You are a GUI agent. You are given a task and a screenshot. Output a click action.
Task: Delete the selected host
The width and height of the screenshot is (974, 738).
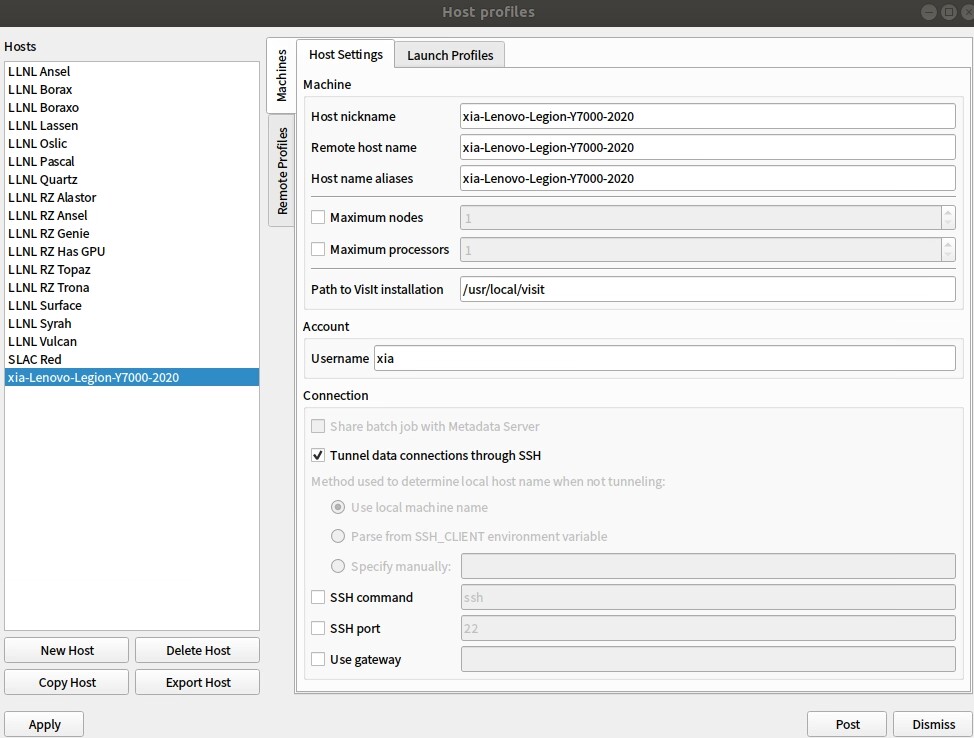tap(197, 649)
